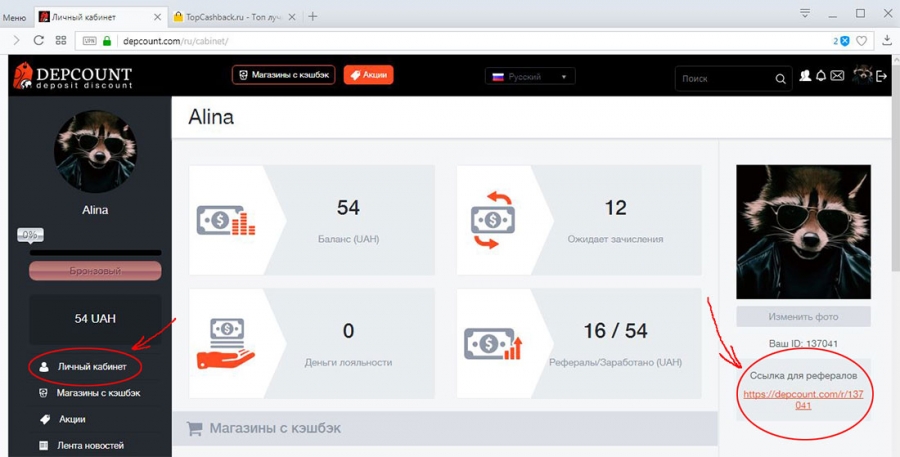Open the browser Меню button
900x457 pixels.
14,17
